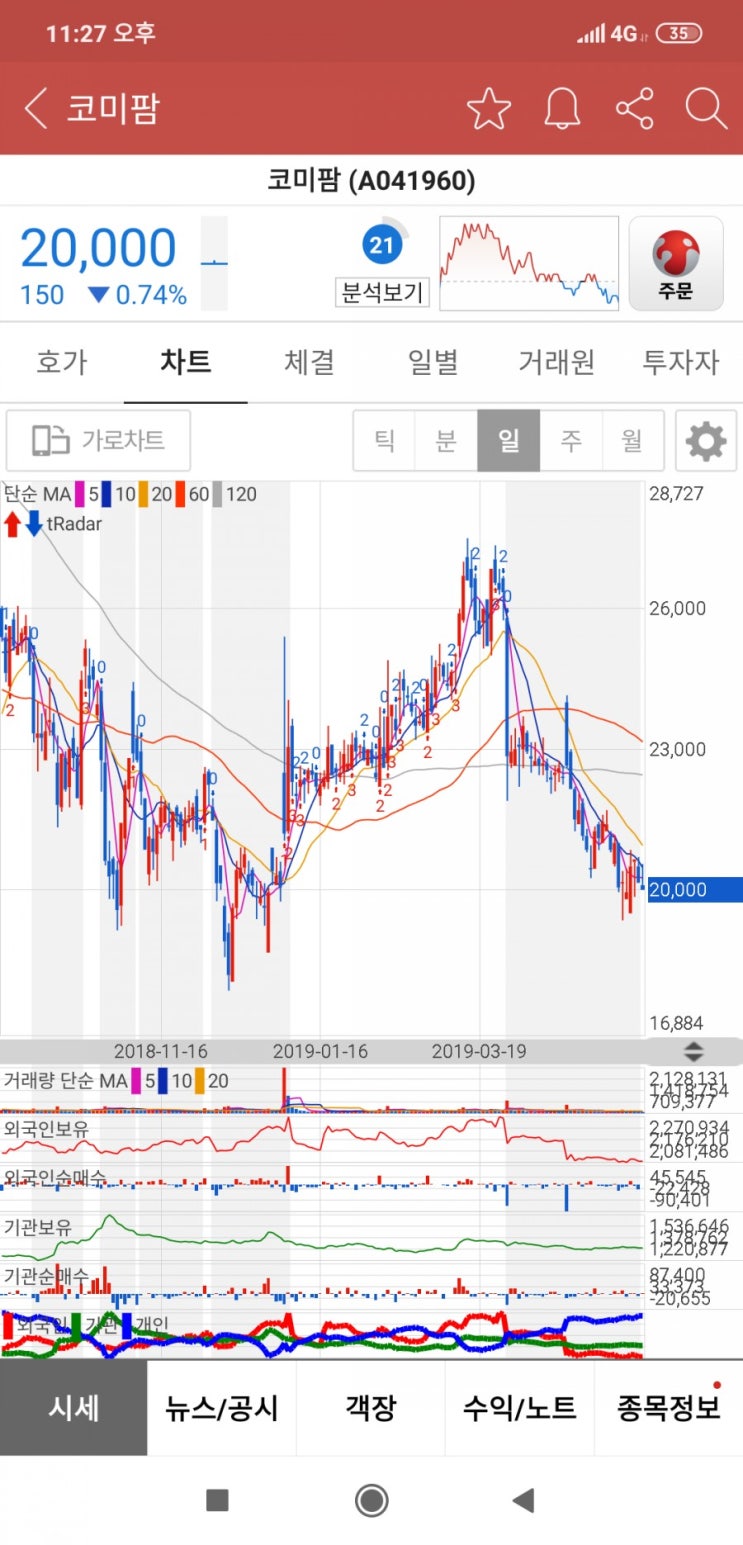Share this stock via share icon

click(x=634, y=108)
